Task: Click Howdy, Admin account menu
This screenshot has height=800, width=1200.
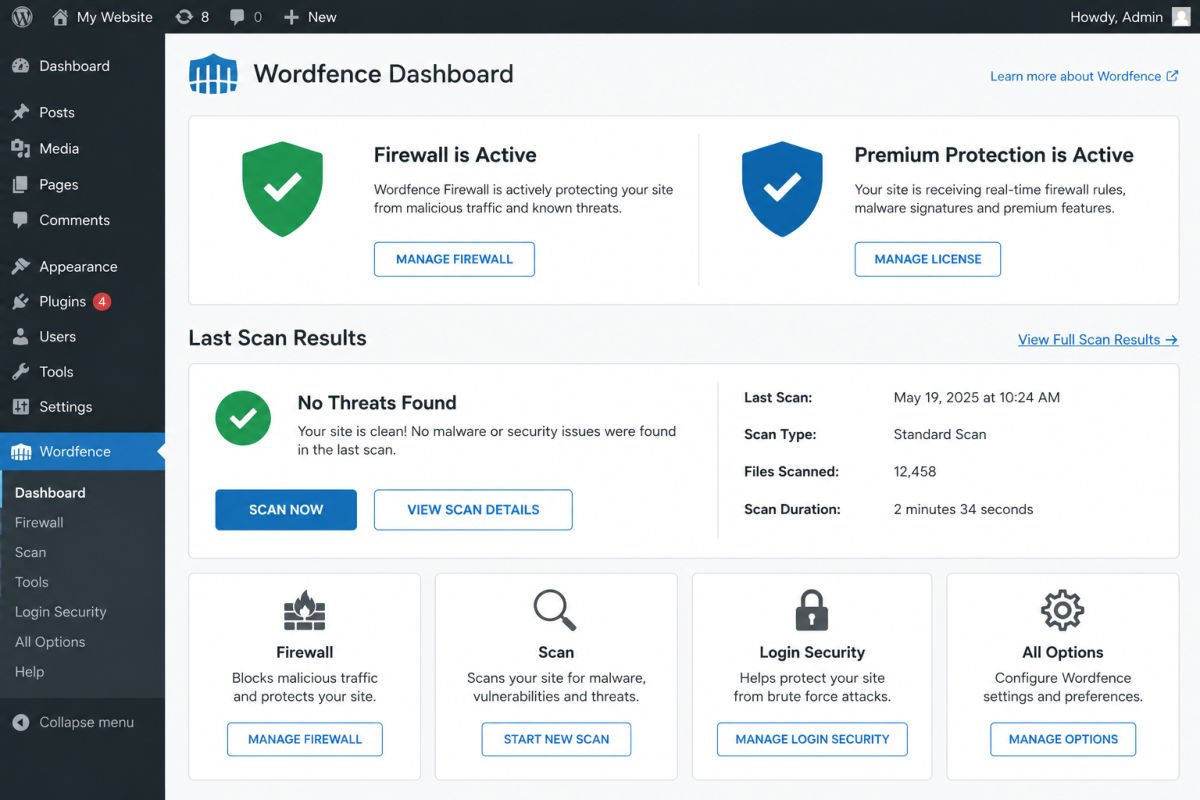Action: (x=1130, y=17)
